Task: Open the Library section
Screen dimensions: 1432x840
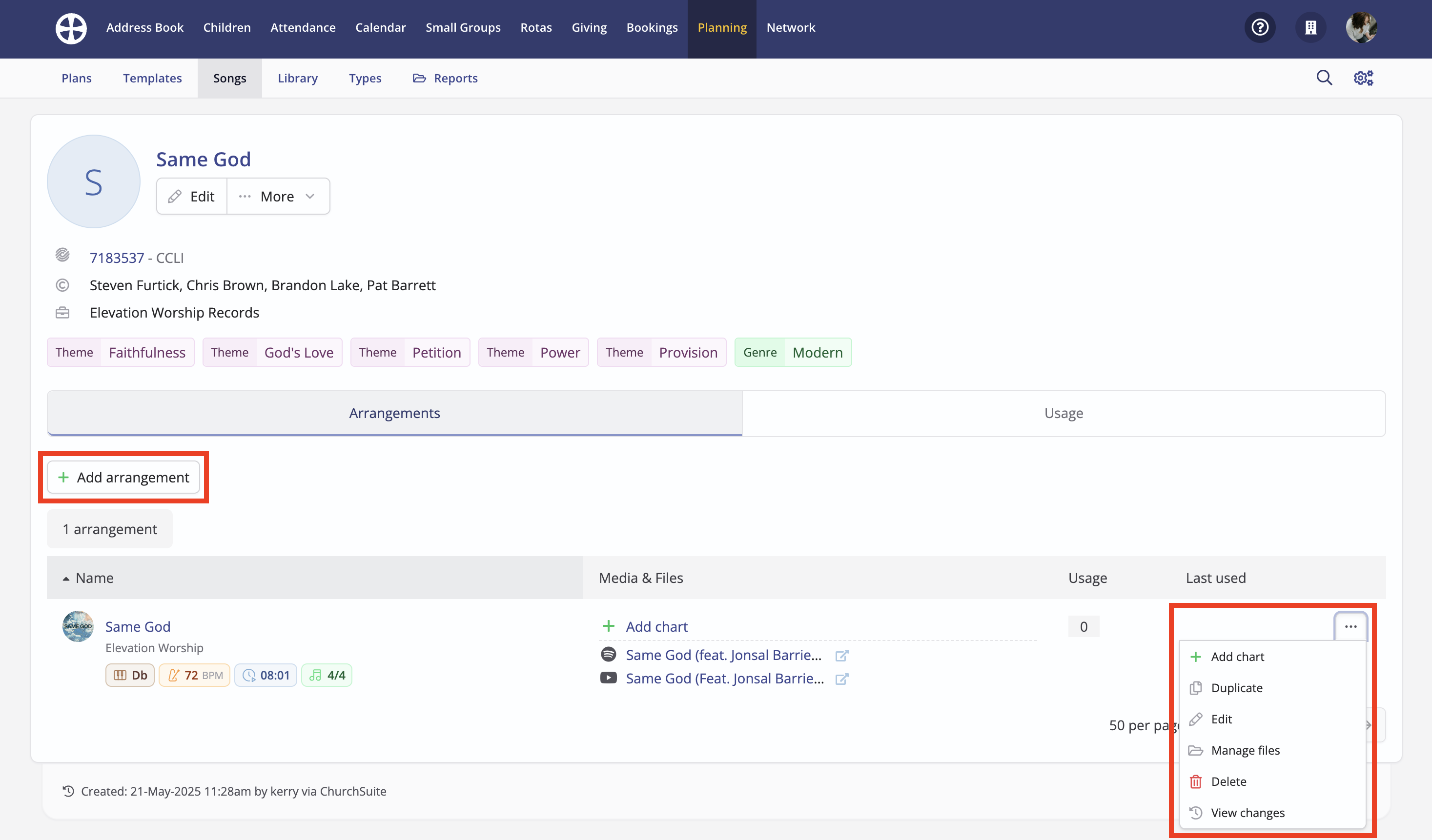Action: point(297,78)
